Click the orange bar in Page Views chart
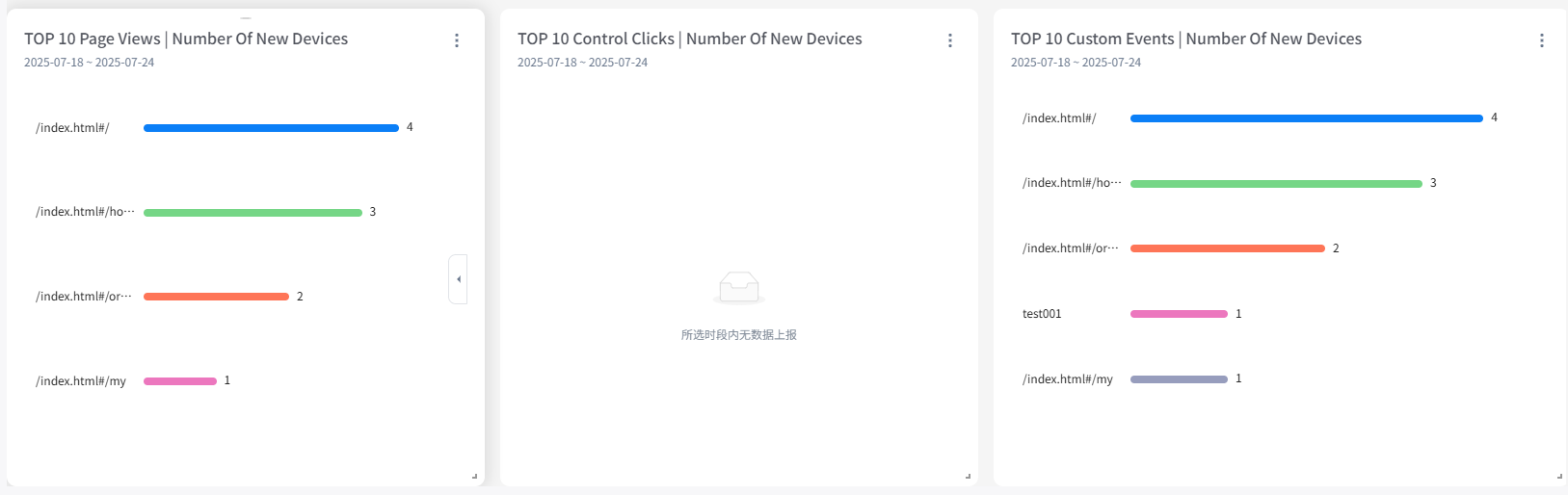The width and height of the screenshot is (1568, 495). coord(216,297)
